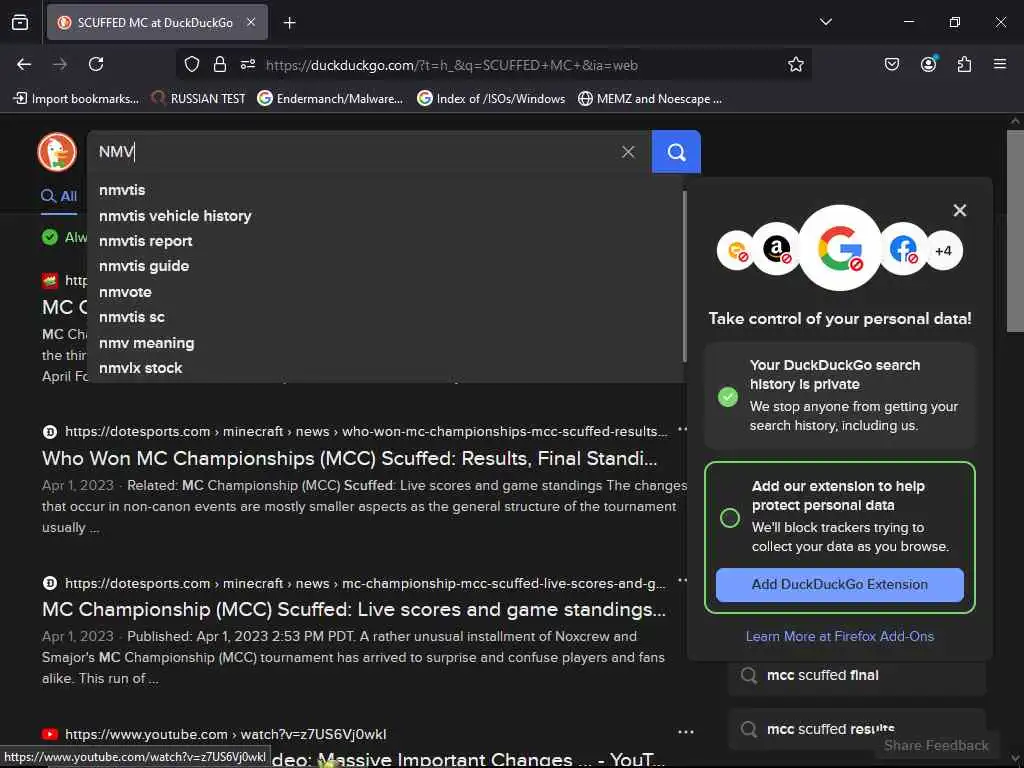Open a new tab with plus button
This screenshot has height=768, width=1024.
click(289, 23)
